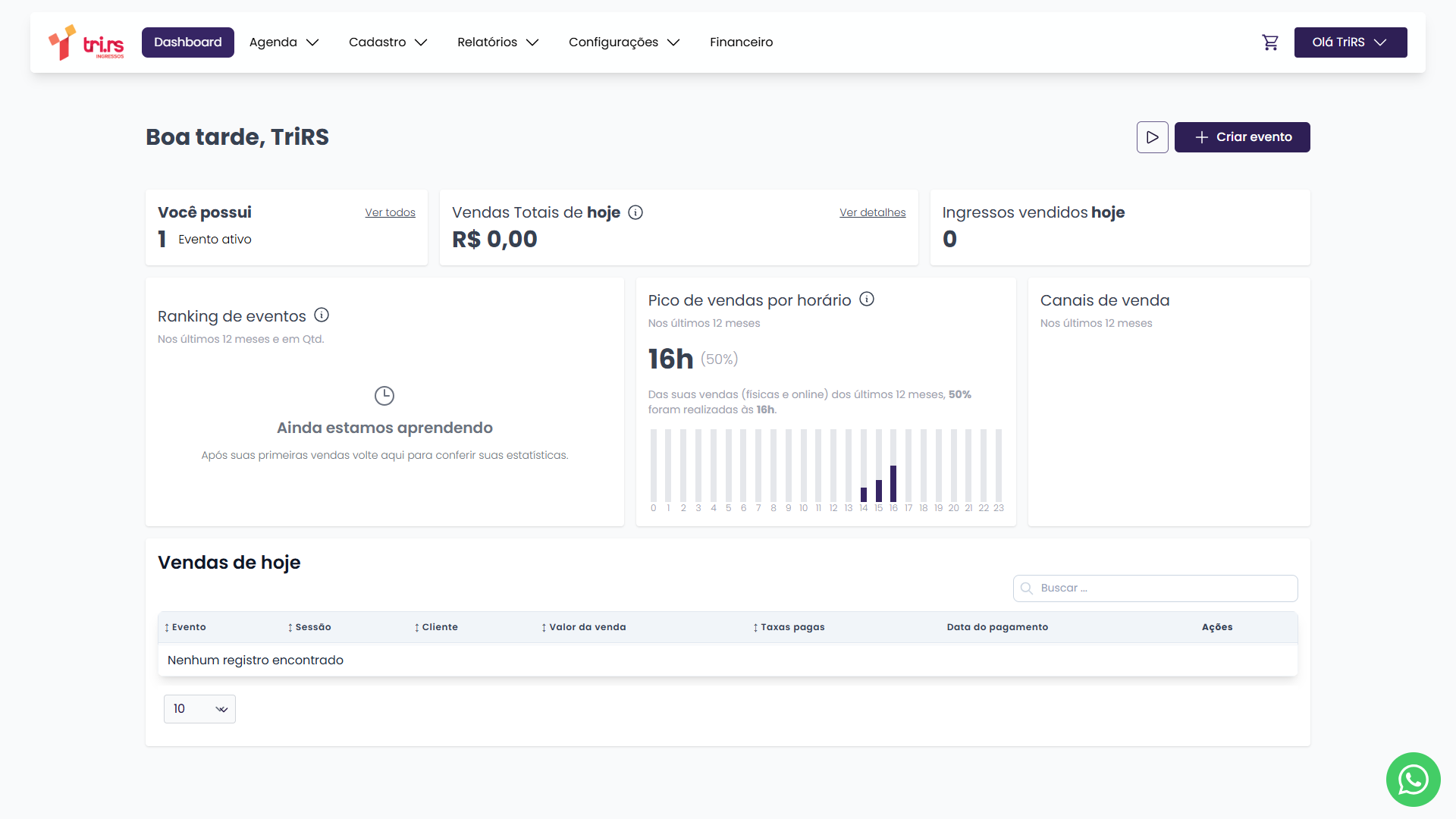Image resolution: width=1456 pixels, height=819 pixels.
Task: Click the search magnifier icon
Action: (x=1027, y=588)
